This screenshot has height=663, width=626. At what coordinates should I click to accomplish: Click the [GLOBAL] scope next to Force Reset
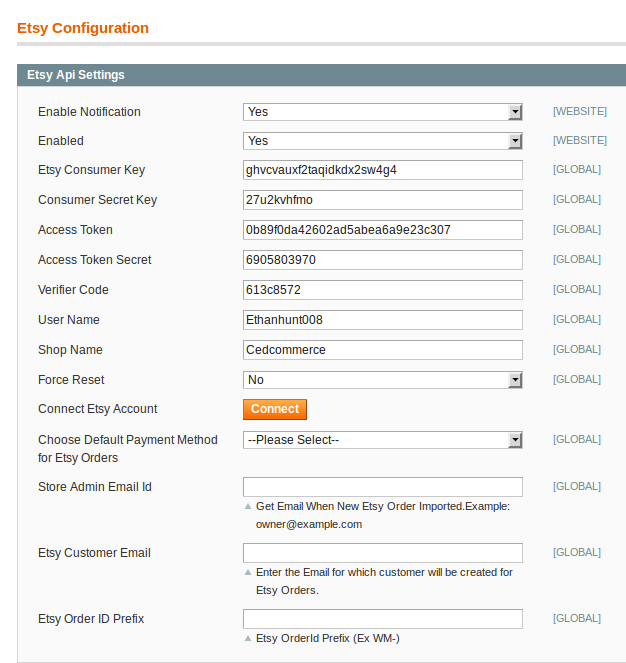577,380
